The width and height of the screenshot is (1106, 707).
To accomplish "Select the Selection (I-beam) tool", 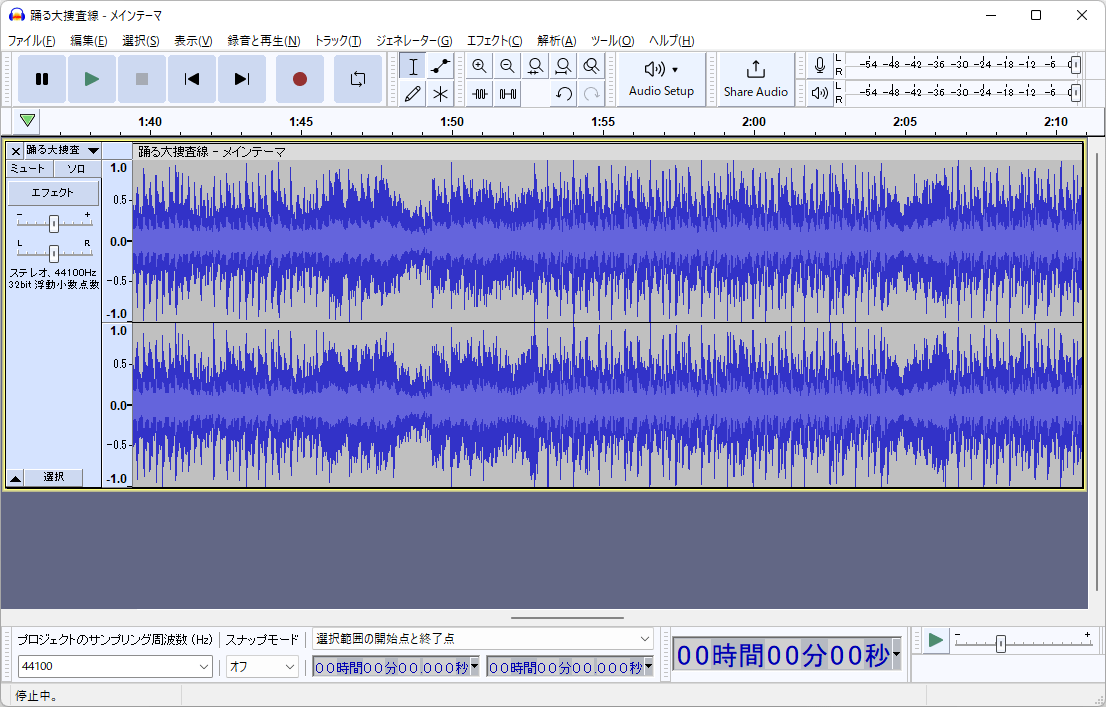I will click(x=413, y=66).
